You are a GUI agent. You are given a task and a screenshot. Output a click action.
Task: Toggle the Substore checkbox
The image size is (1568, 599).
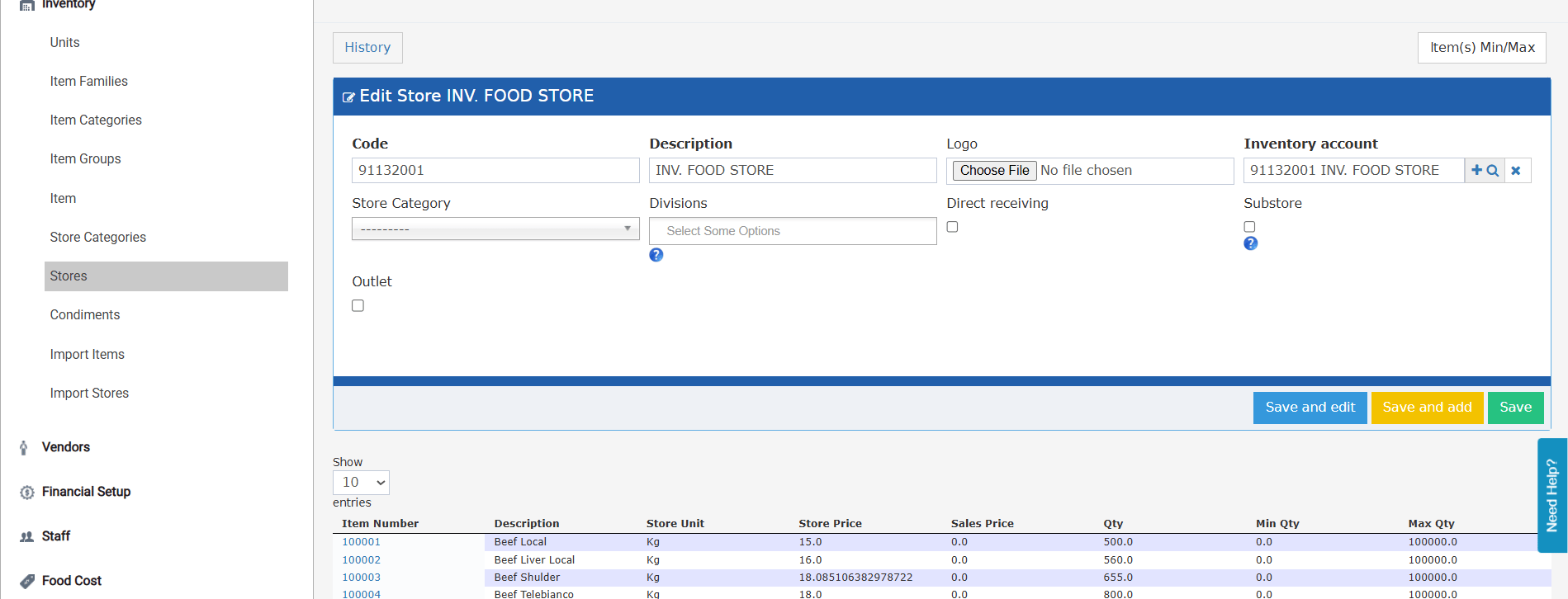(1249, 227)
